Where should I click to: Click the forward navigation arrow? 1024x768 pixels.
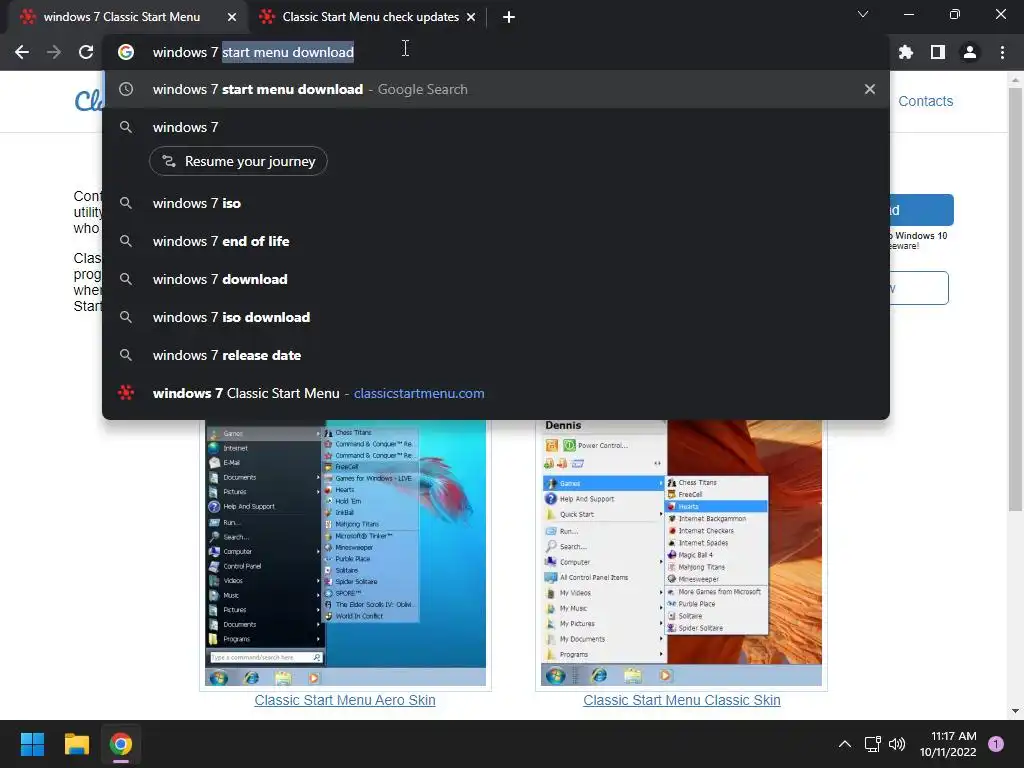coord(54,52)
